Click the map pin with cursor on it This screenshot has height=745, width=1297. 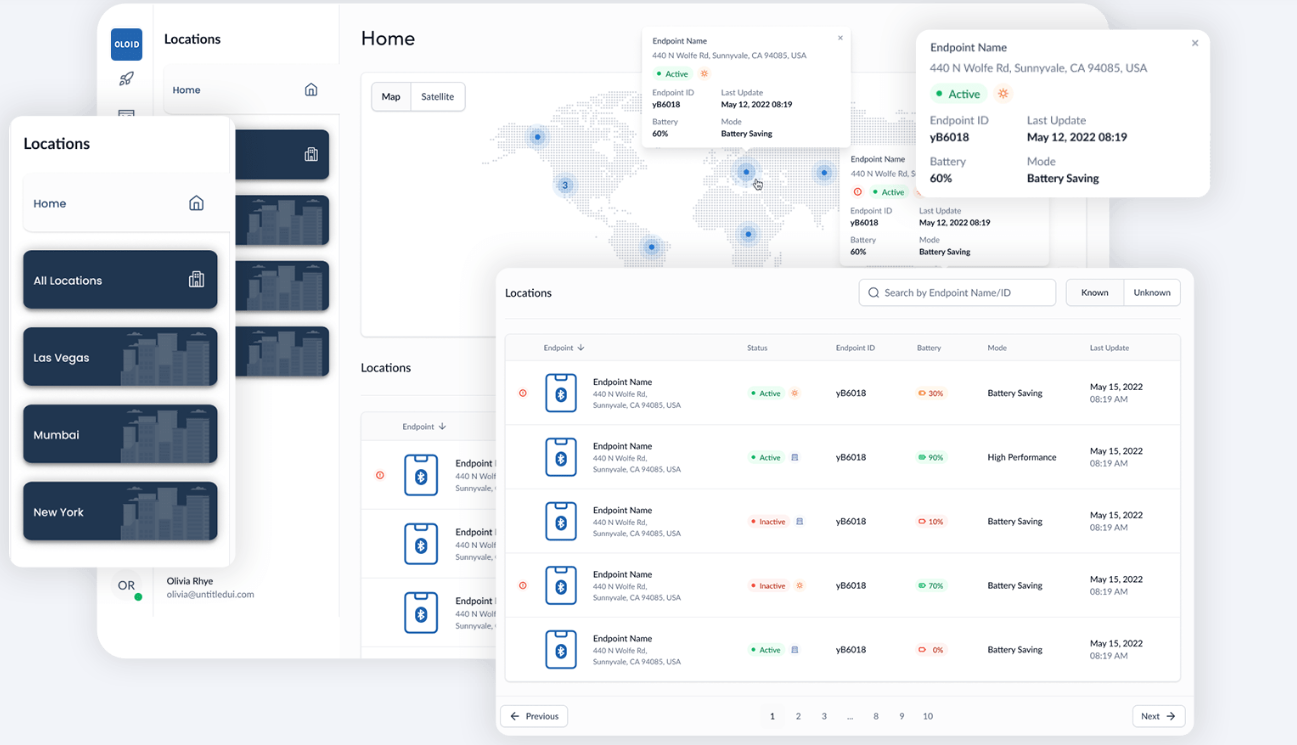pos(746,172)
